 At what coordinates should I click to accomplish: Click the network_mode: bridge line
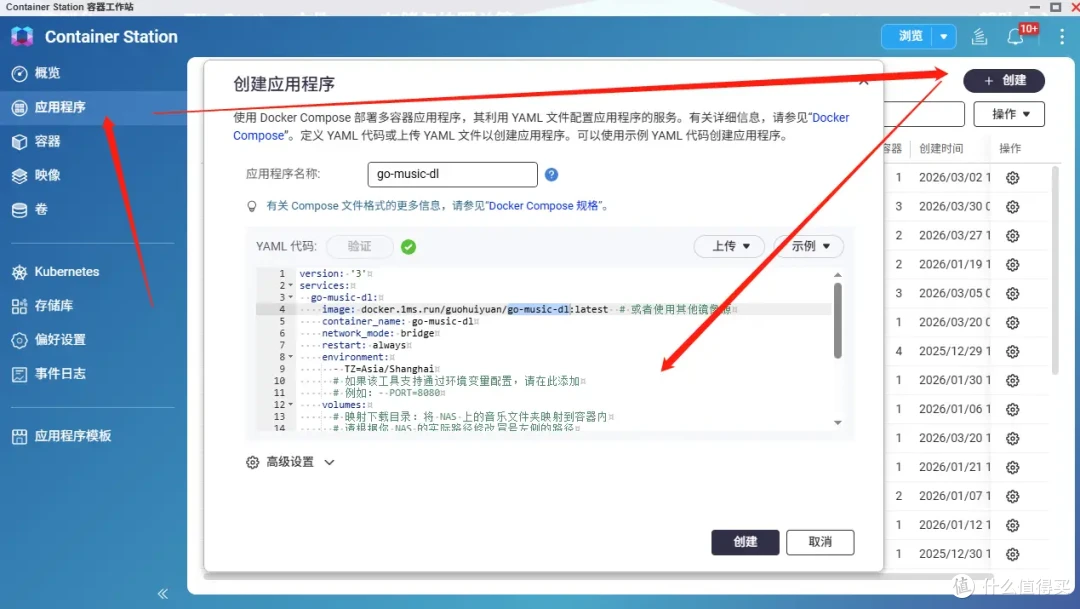click(378, 333)
